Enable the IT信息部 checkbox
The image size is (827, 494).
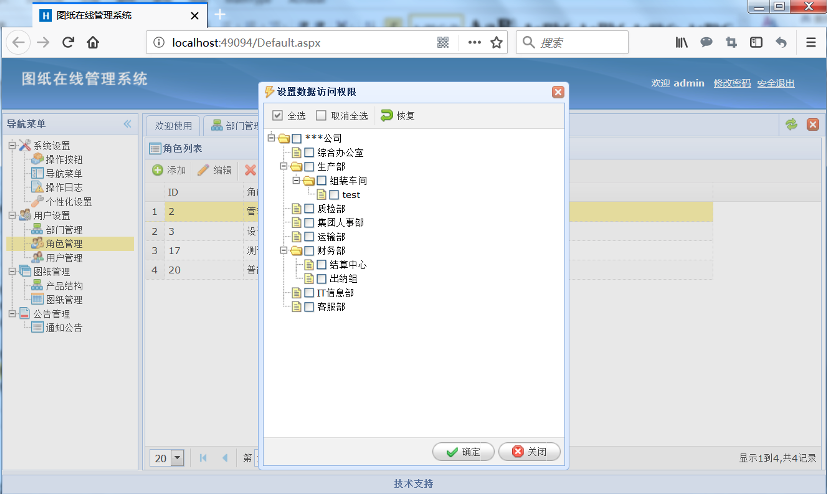click(309, 293)
